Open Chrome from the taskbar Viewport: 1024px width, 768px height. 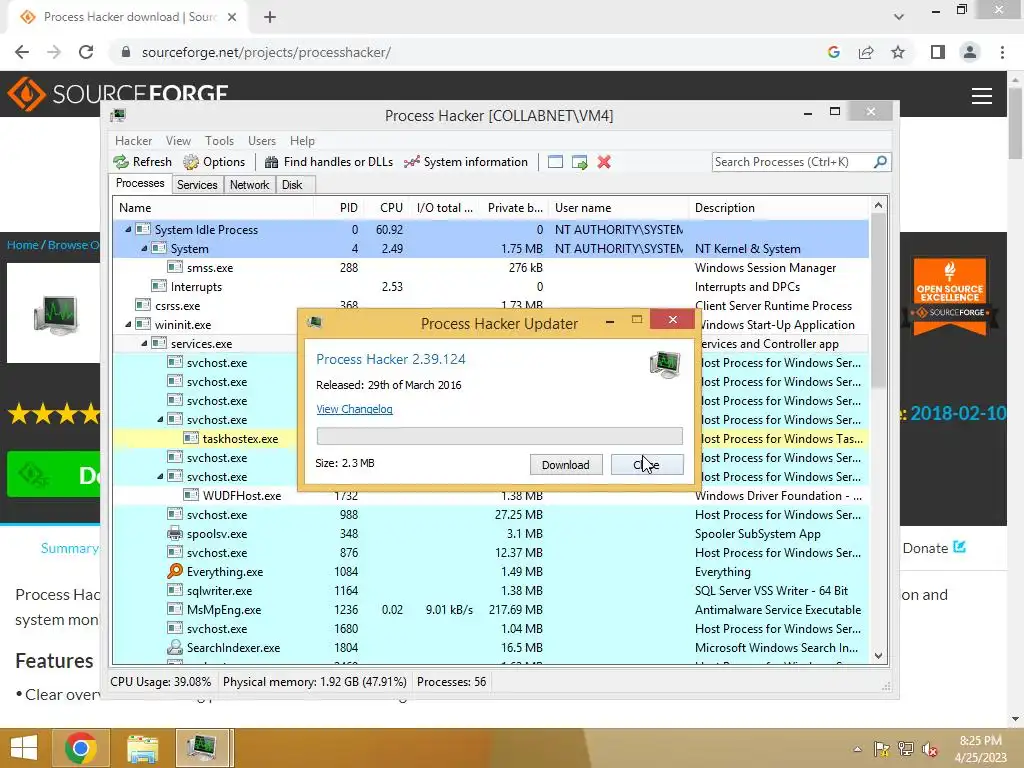(x=81, y=748)
